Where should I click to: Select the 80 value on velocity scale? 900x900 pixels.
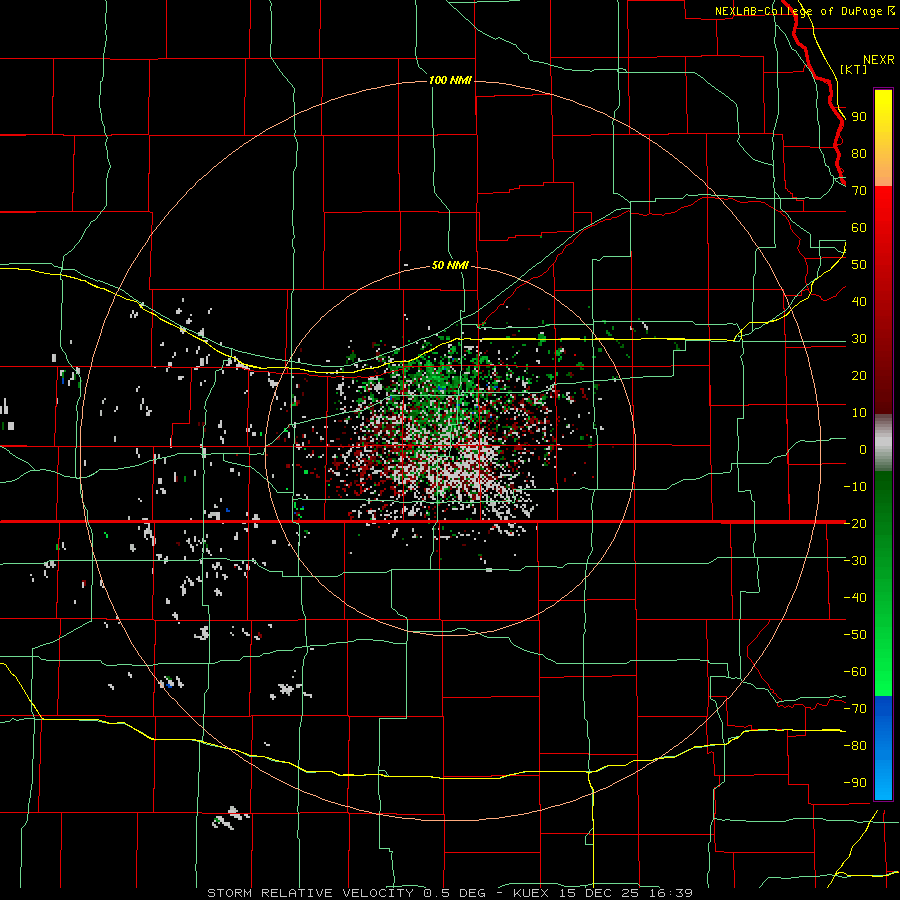pos(859,153)
